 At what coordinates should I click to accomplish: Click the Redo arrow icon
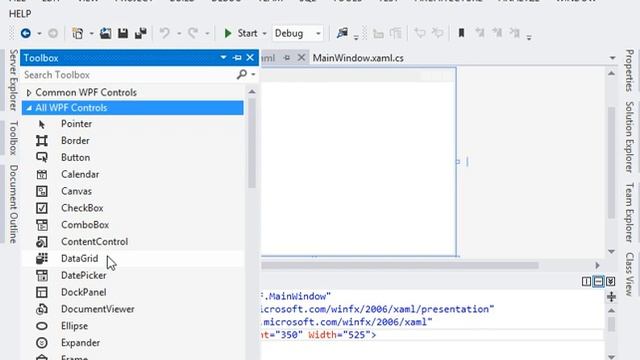pos(193,33)
